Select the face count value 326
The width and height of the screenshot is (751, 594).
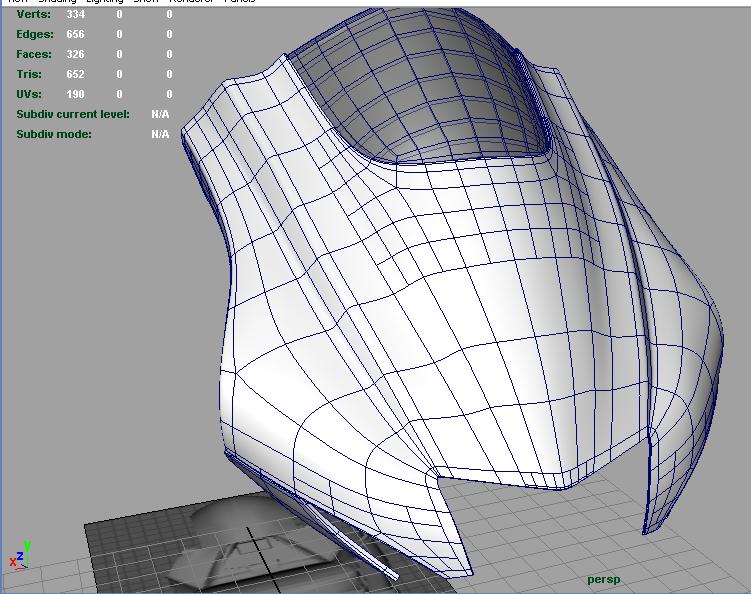pos(75,54)
